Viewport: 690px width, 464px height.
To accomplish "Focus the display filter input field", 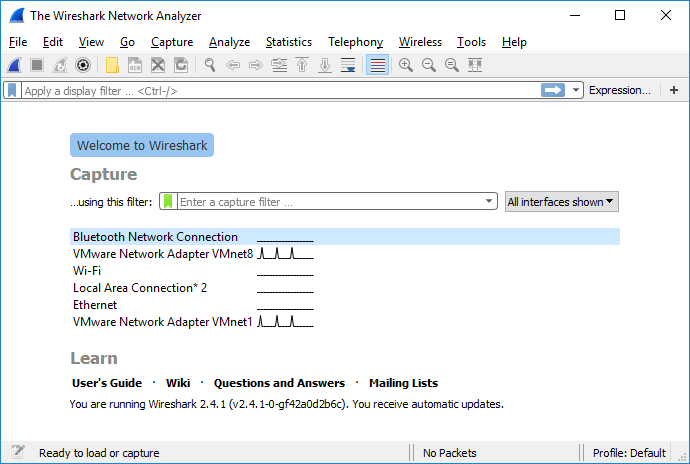I will (281, 91).
